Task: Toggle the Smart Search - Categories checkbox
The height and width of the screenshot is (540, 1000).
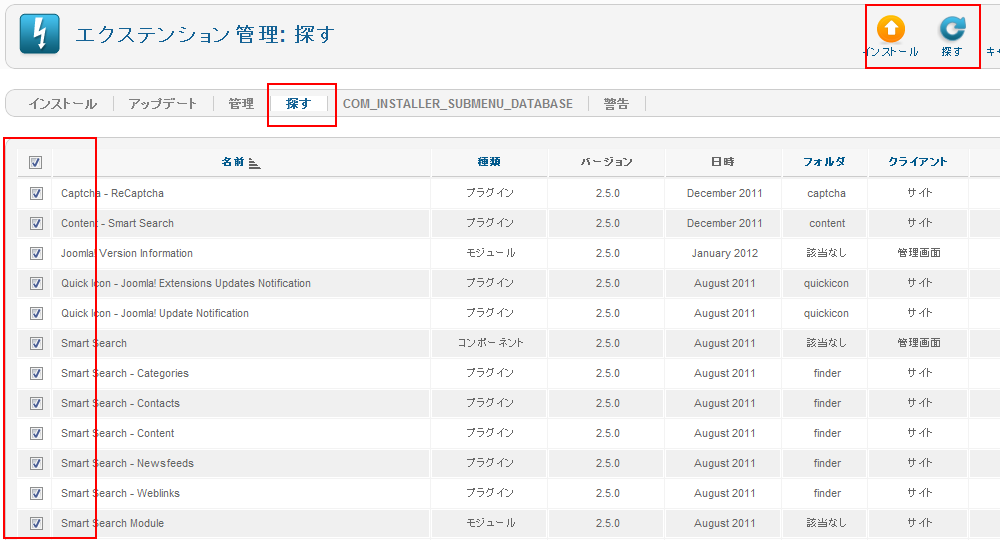Action: pos(36,373)
